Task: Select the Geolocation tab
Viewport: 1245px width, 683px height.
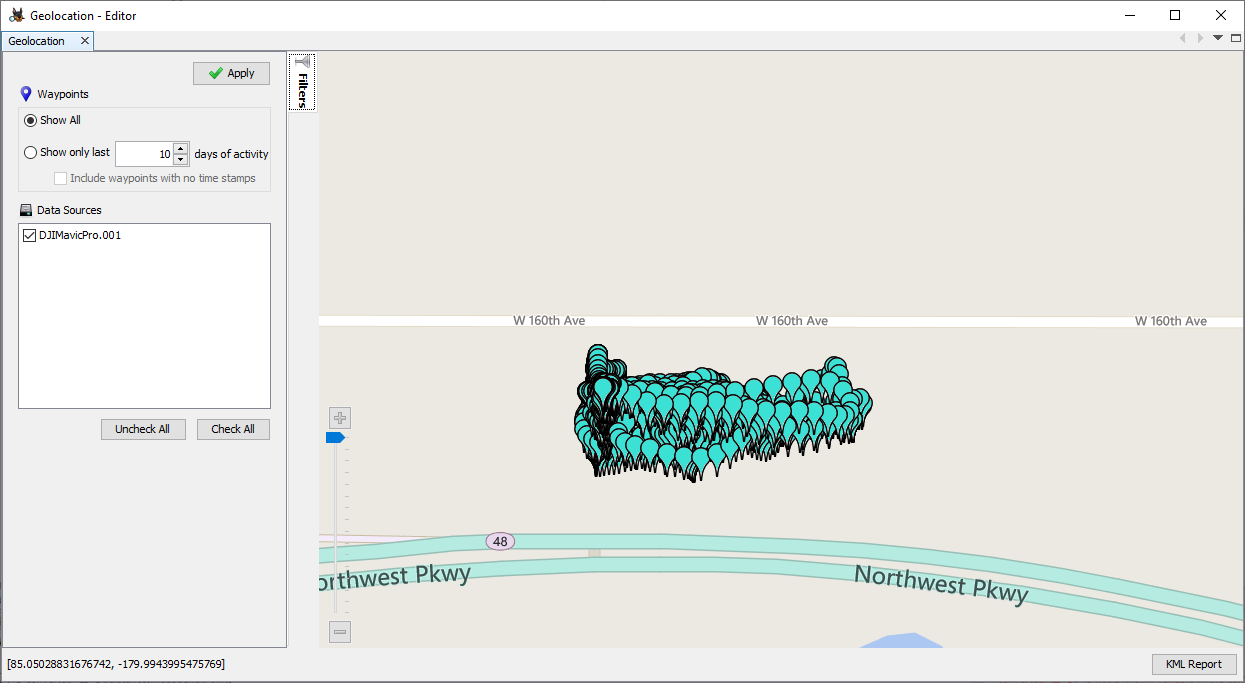Action: tap(38, 41)
